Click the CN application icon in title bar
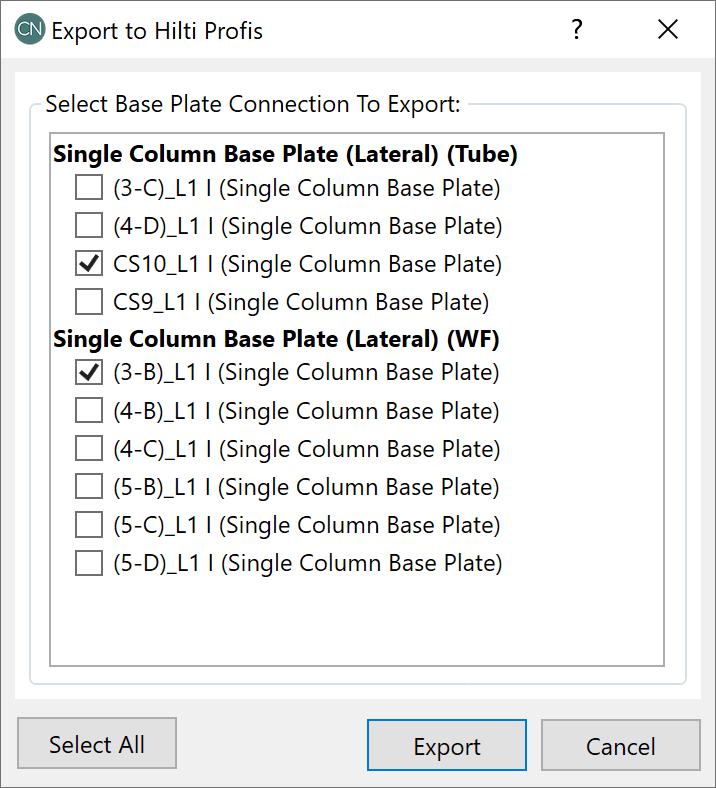Image resolution: width=716 pixels, height=788 pixels. pos(29,30)
